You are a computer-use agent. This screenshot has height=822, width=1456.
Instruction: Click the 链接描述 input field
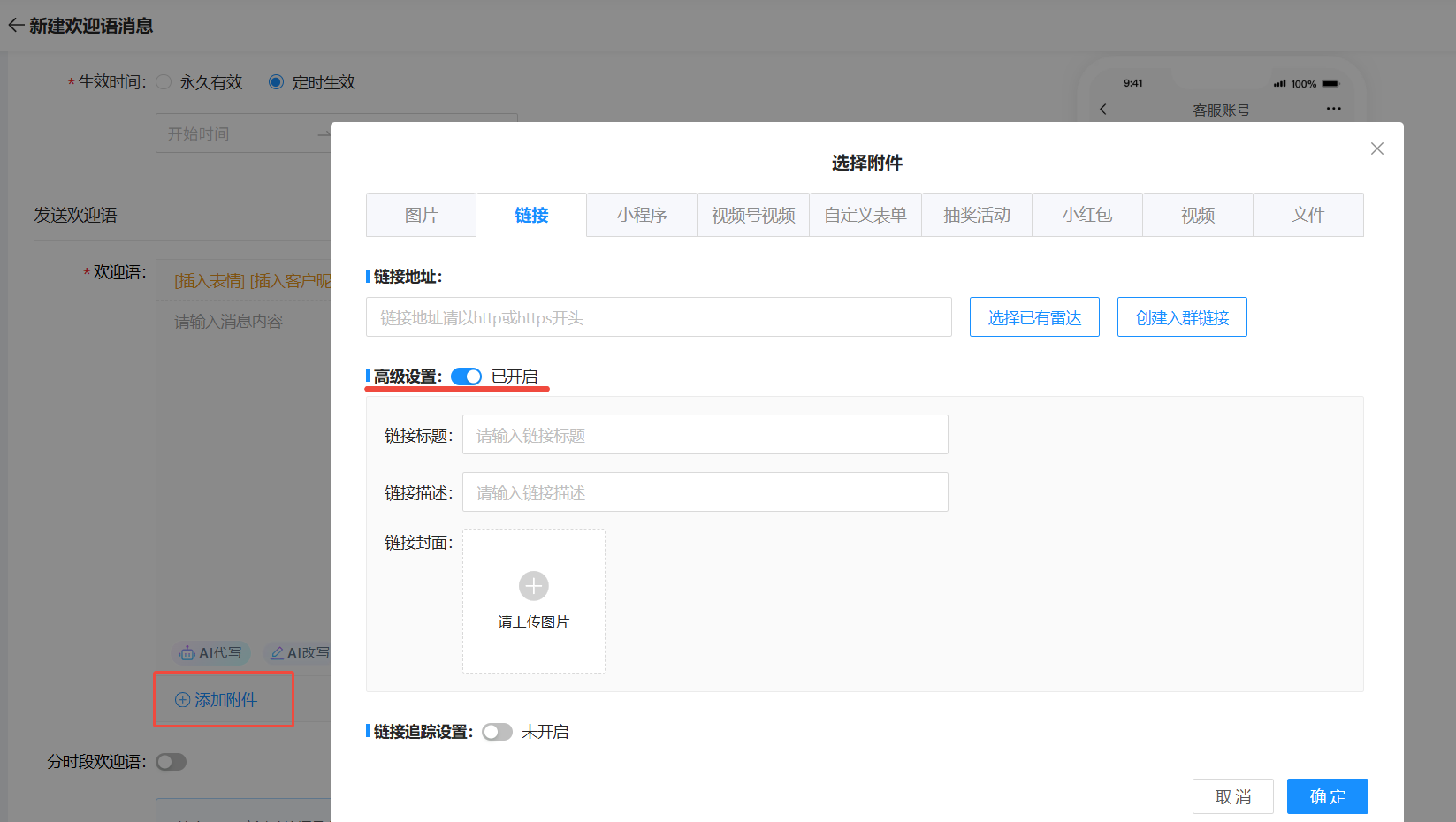(x=705, y=492)
